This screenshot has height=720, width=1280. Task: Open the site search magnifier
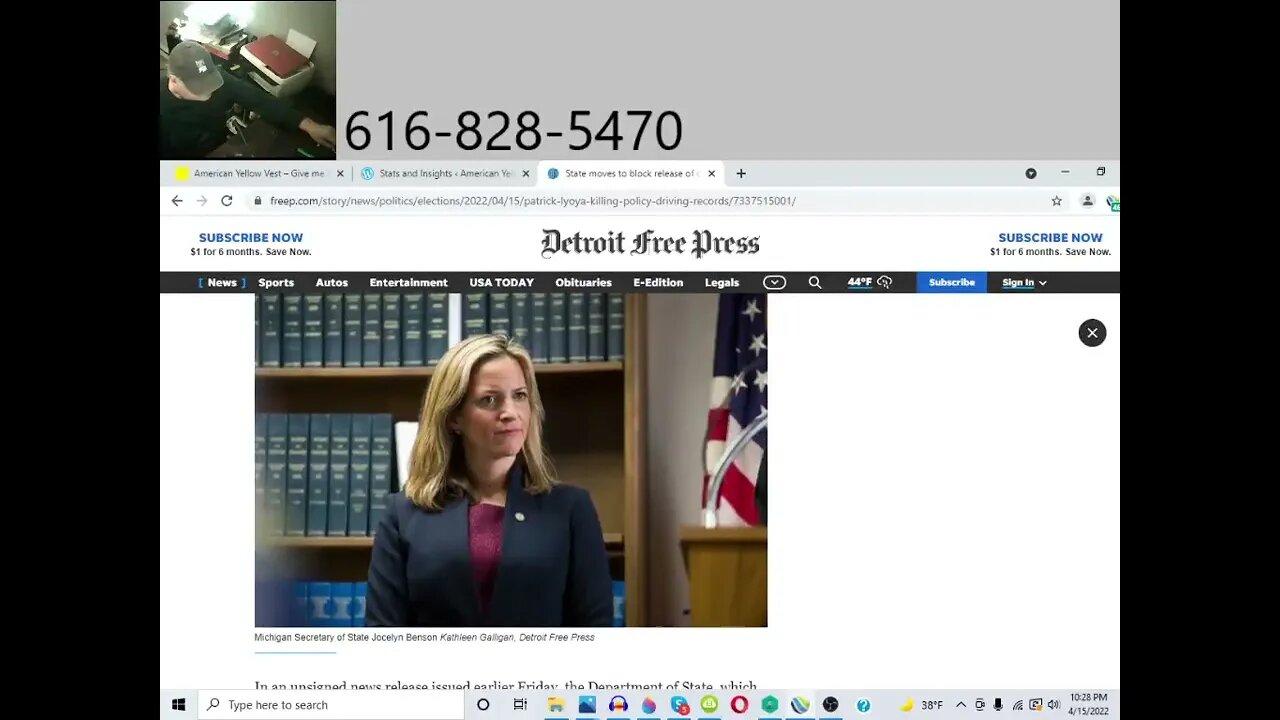[x=815, y=283]
